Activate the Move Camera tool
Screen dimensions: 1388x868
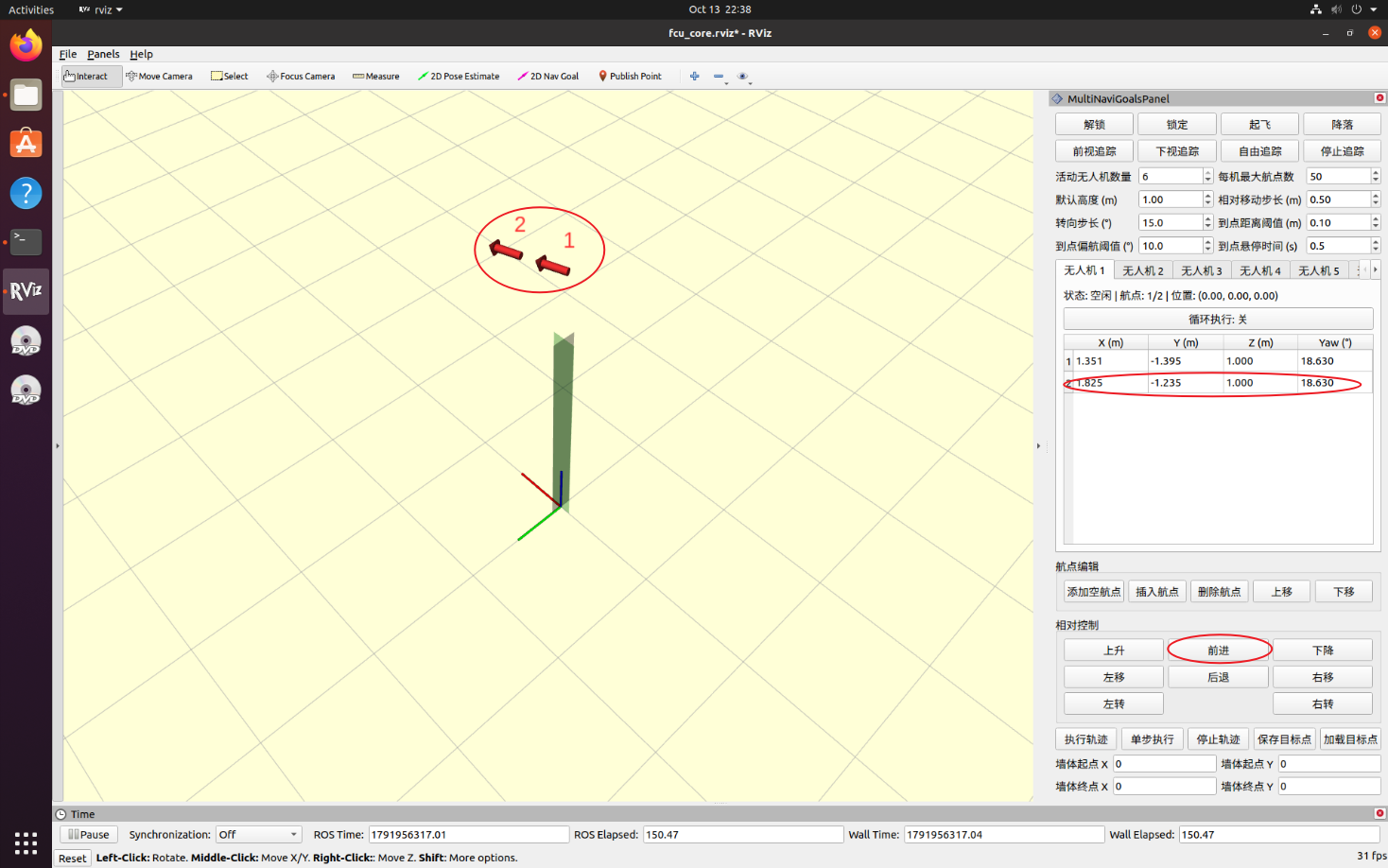click(159, 77)
